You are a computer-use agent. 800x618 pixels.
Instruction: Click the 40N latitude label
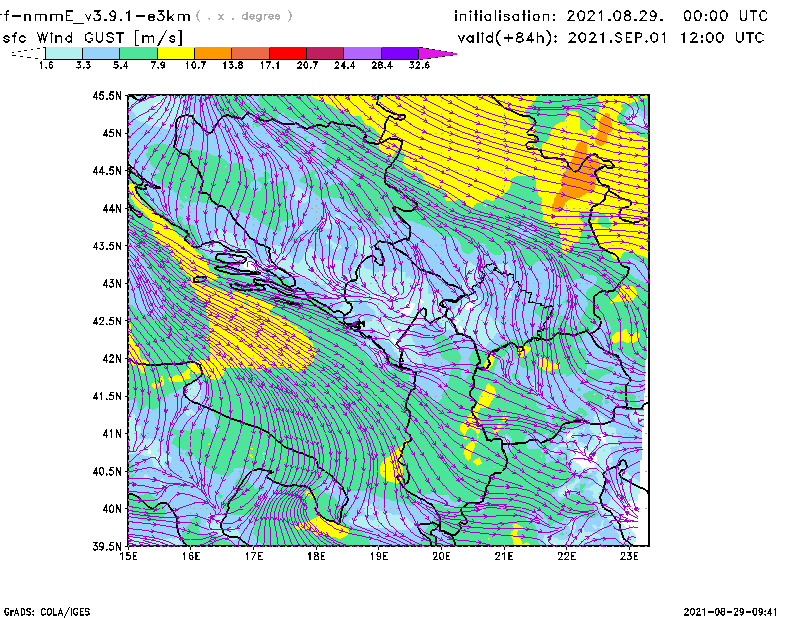[112, 509]
